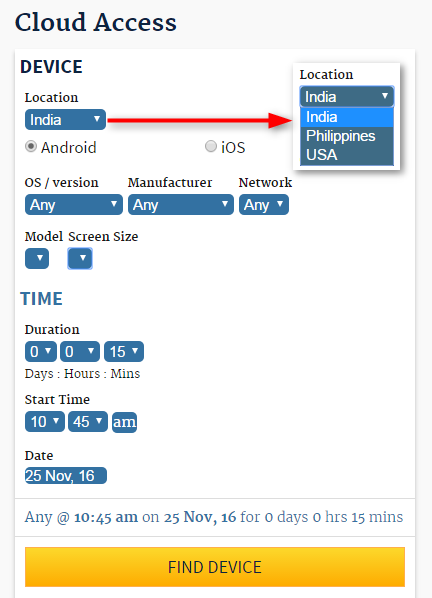Open the empty Model dropdown

37,259
